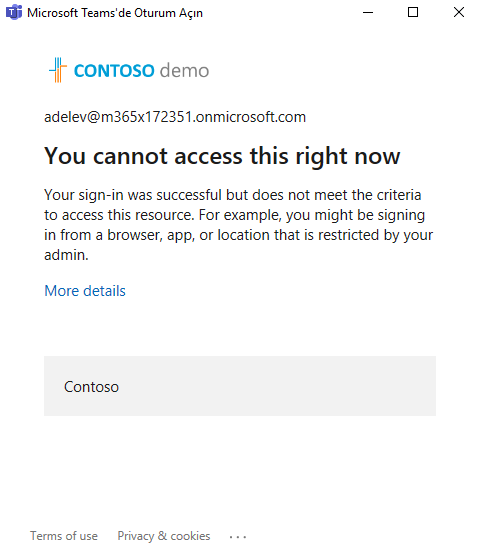
Task: Open the three-dots more options footer menu
Action: pyautogui.click(x=238, y=537)
